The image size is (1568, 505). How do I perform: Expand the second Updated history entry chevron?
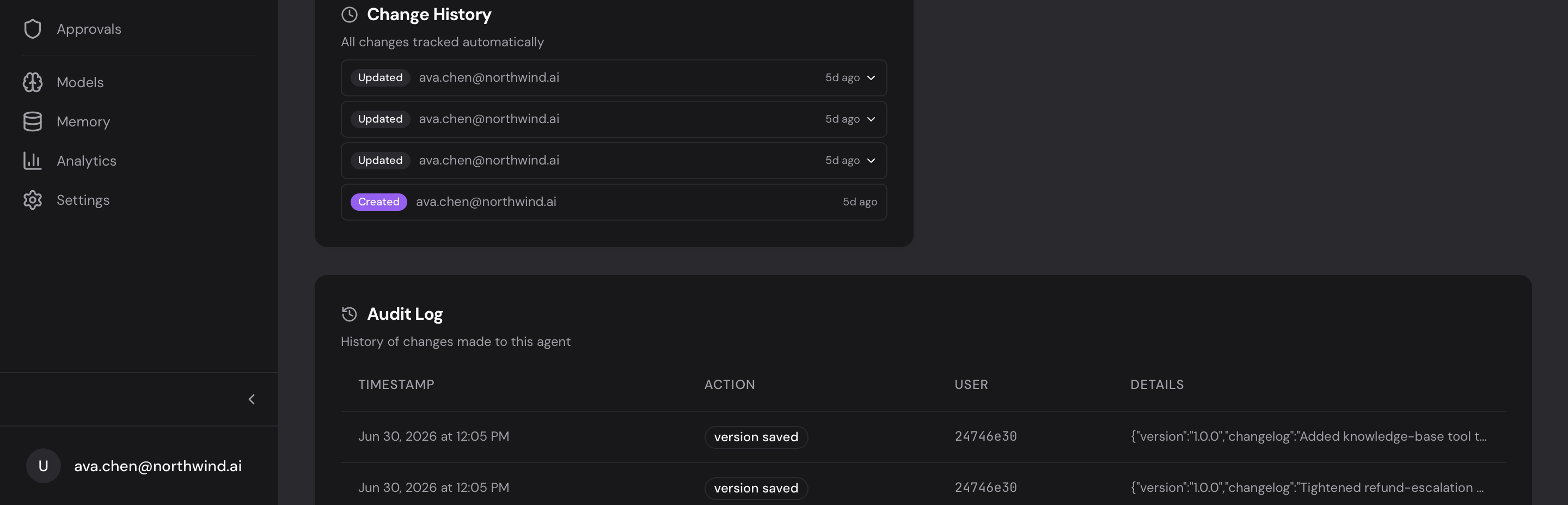871,119
